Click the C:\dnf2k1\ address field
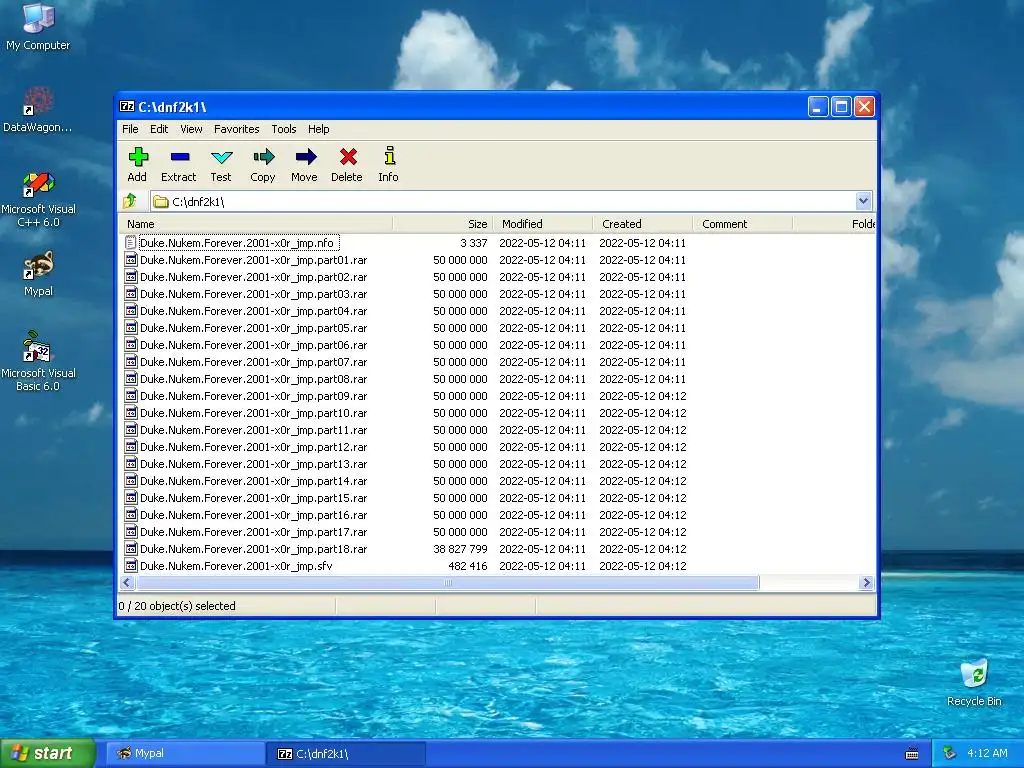 (503, 201)
